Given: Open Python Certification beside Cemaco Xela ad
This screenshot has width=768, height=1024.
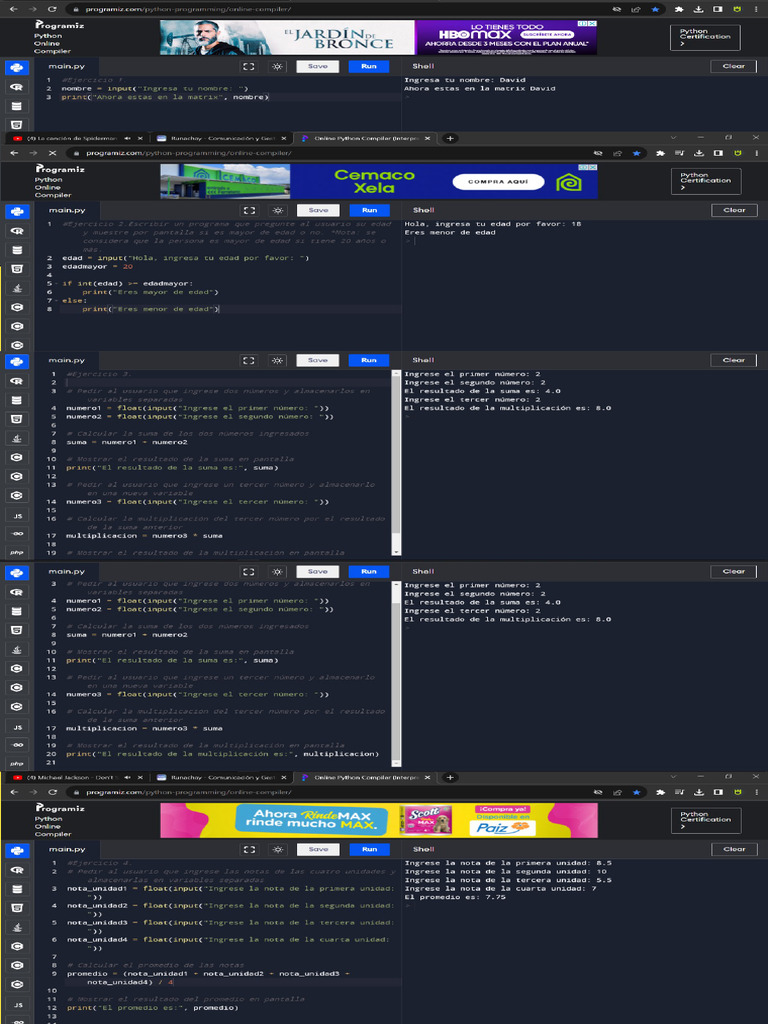Looking at the screenshot, I should 705,180.
